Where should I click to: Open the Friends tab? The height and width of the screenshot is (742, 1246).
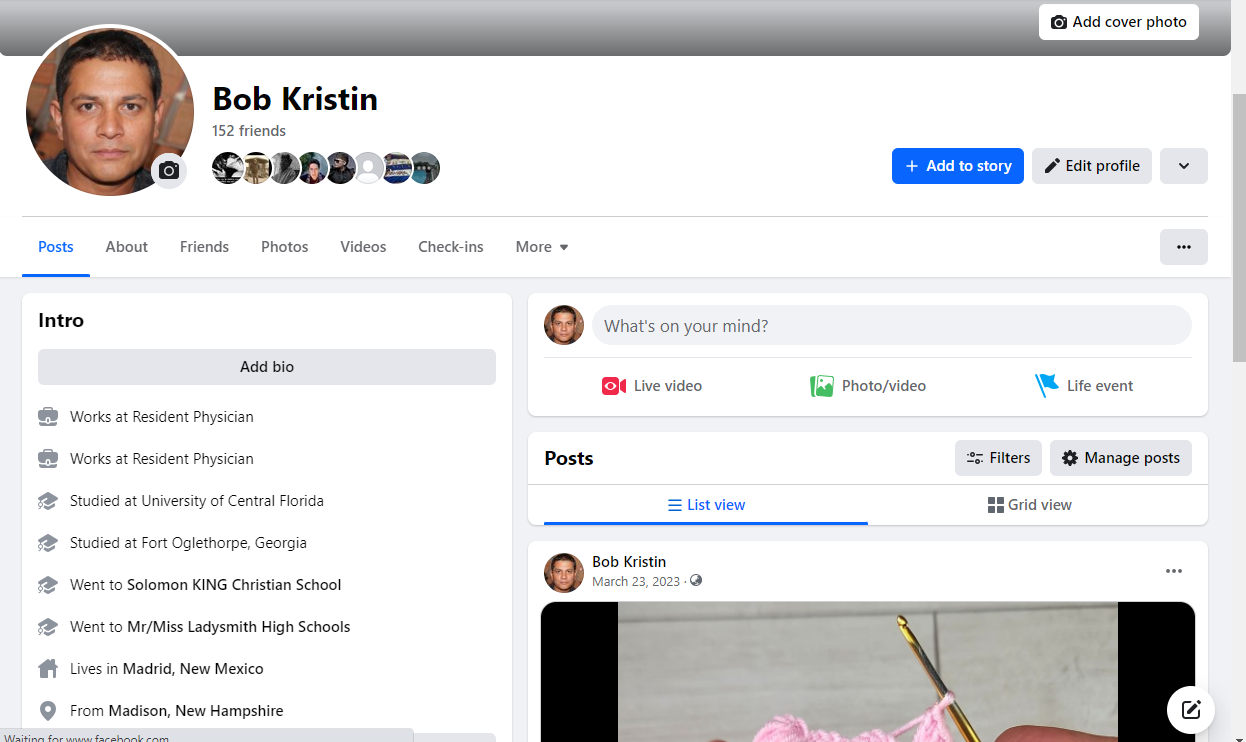(204, 247)
